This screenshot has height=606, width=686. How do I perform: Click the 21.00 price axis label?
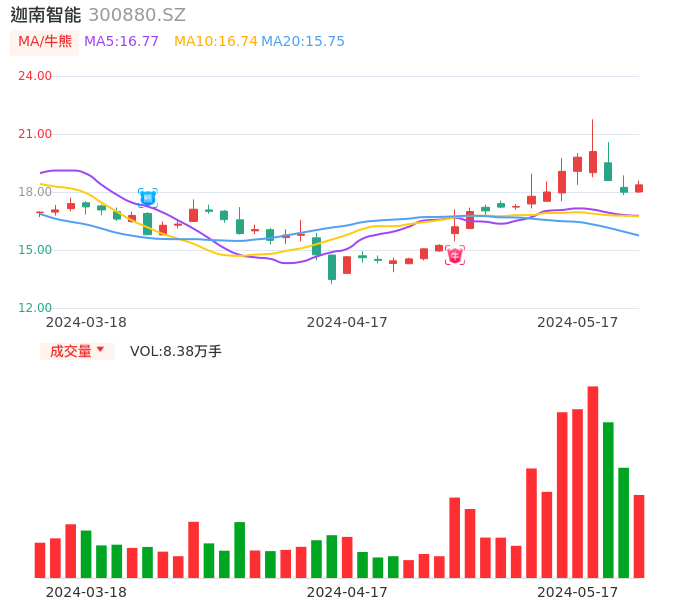[x=35, y=134]
